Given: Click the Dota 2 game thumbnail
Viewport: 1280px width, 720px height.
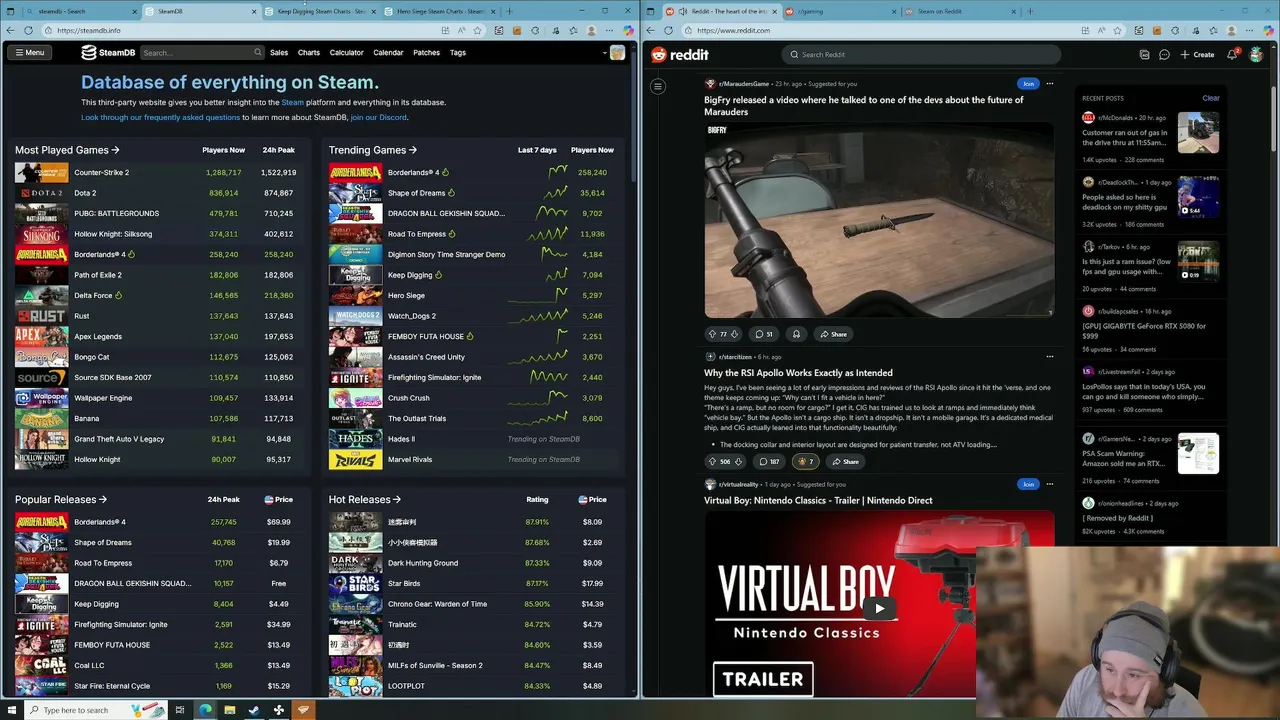Looking at the screenshot, I should click(41, 193).
